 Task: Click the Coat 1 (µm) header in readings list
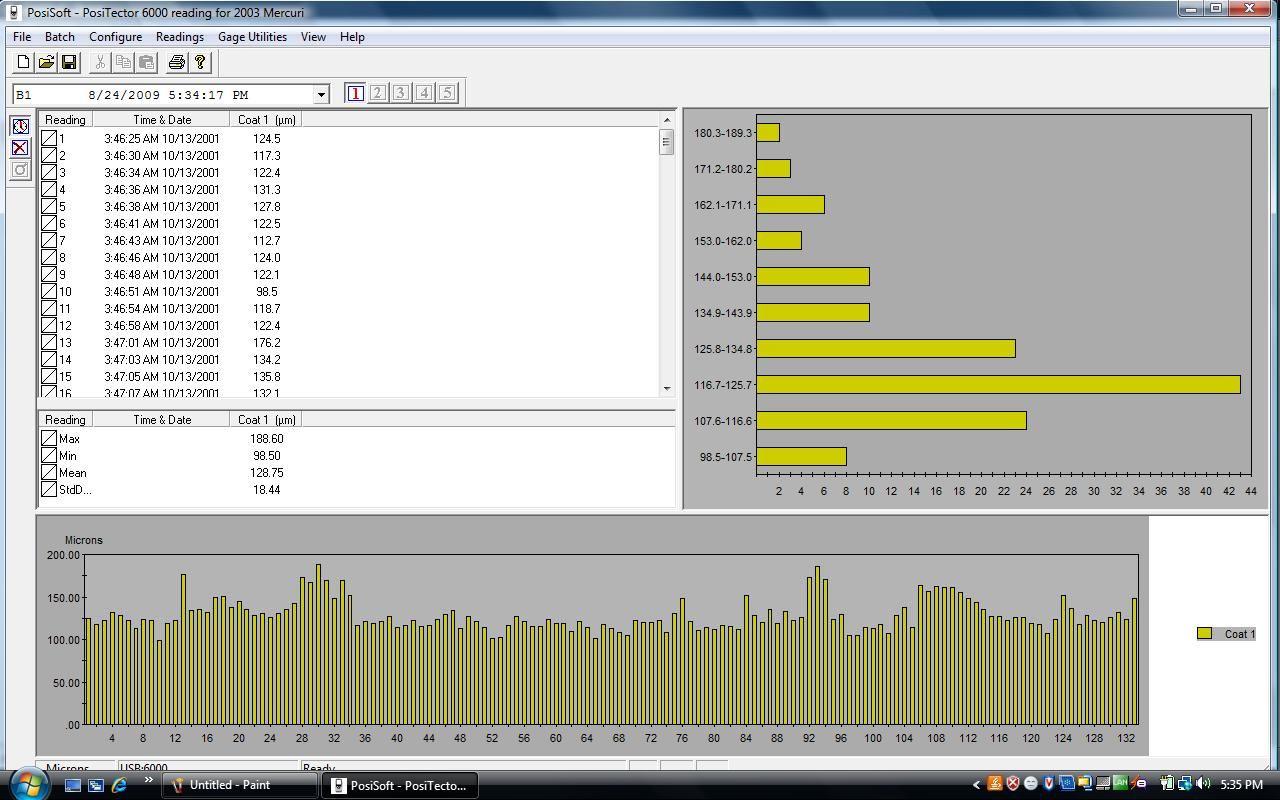point(266,120)
